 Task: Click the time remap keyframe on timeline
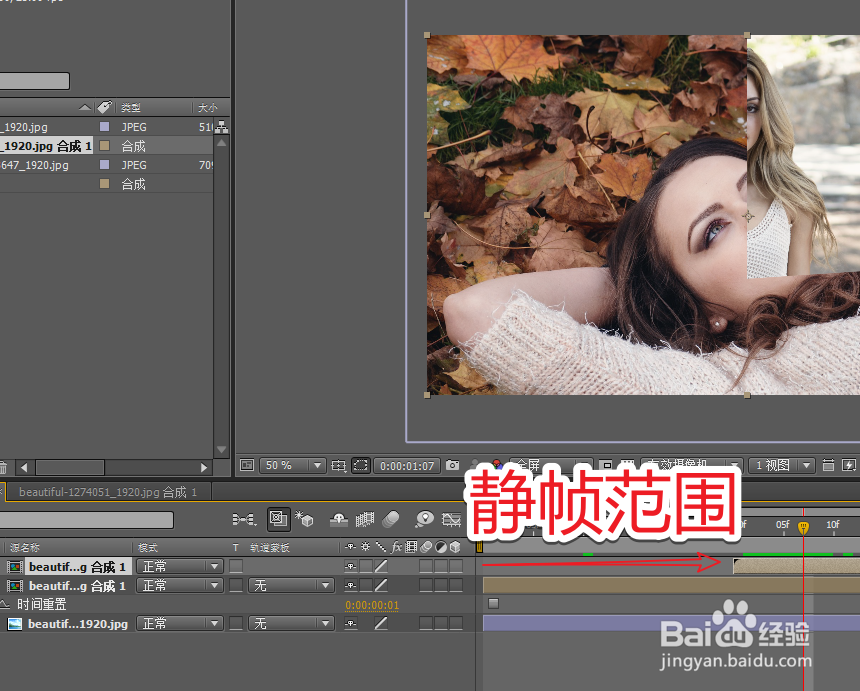(494, 603)
